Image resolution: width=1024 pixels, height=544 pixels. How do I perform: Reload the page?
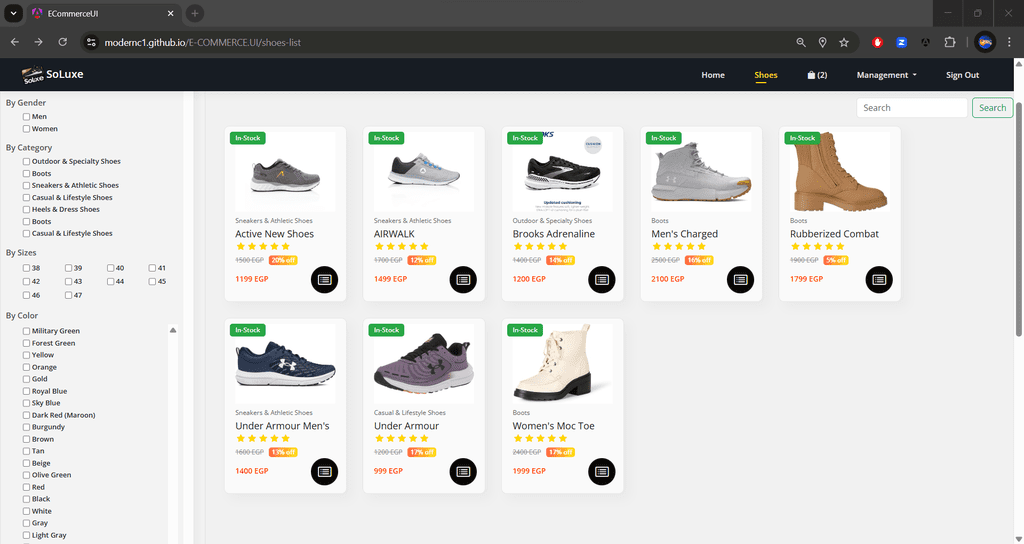[63, 42]
